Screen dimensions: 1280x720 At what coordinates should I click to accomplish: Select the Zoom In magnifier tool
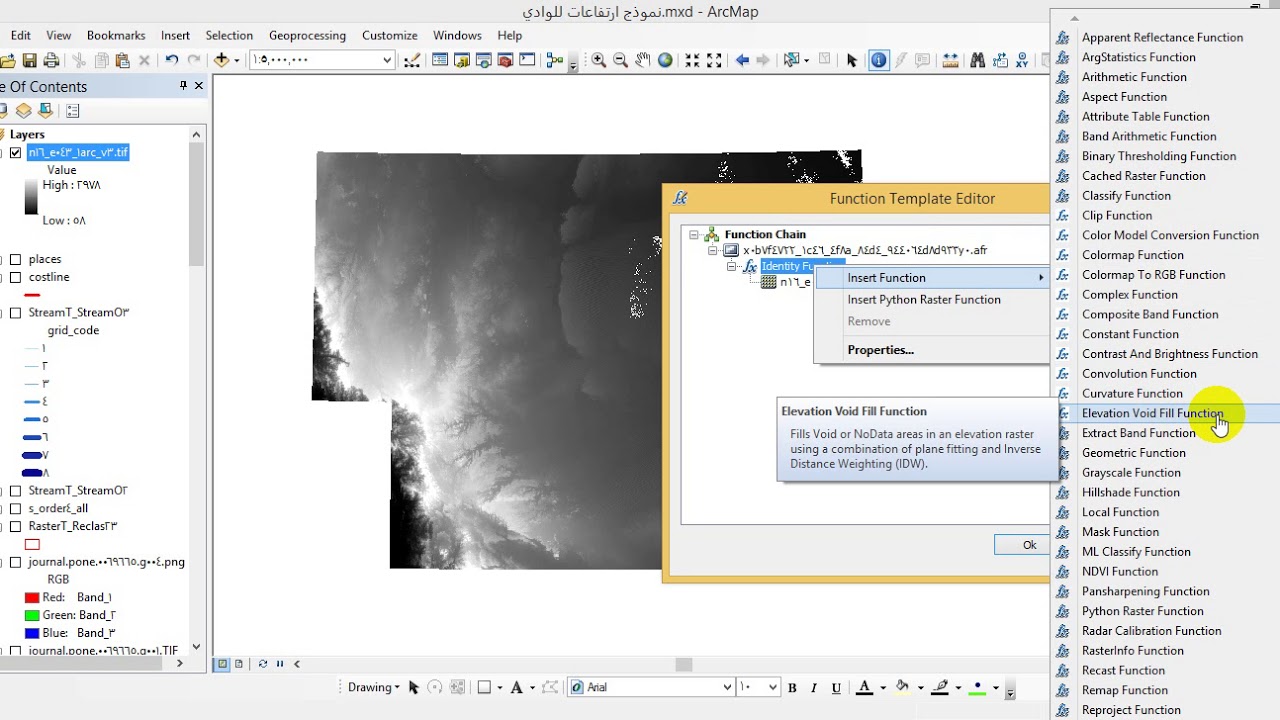coord(599,60)
